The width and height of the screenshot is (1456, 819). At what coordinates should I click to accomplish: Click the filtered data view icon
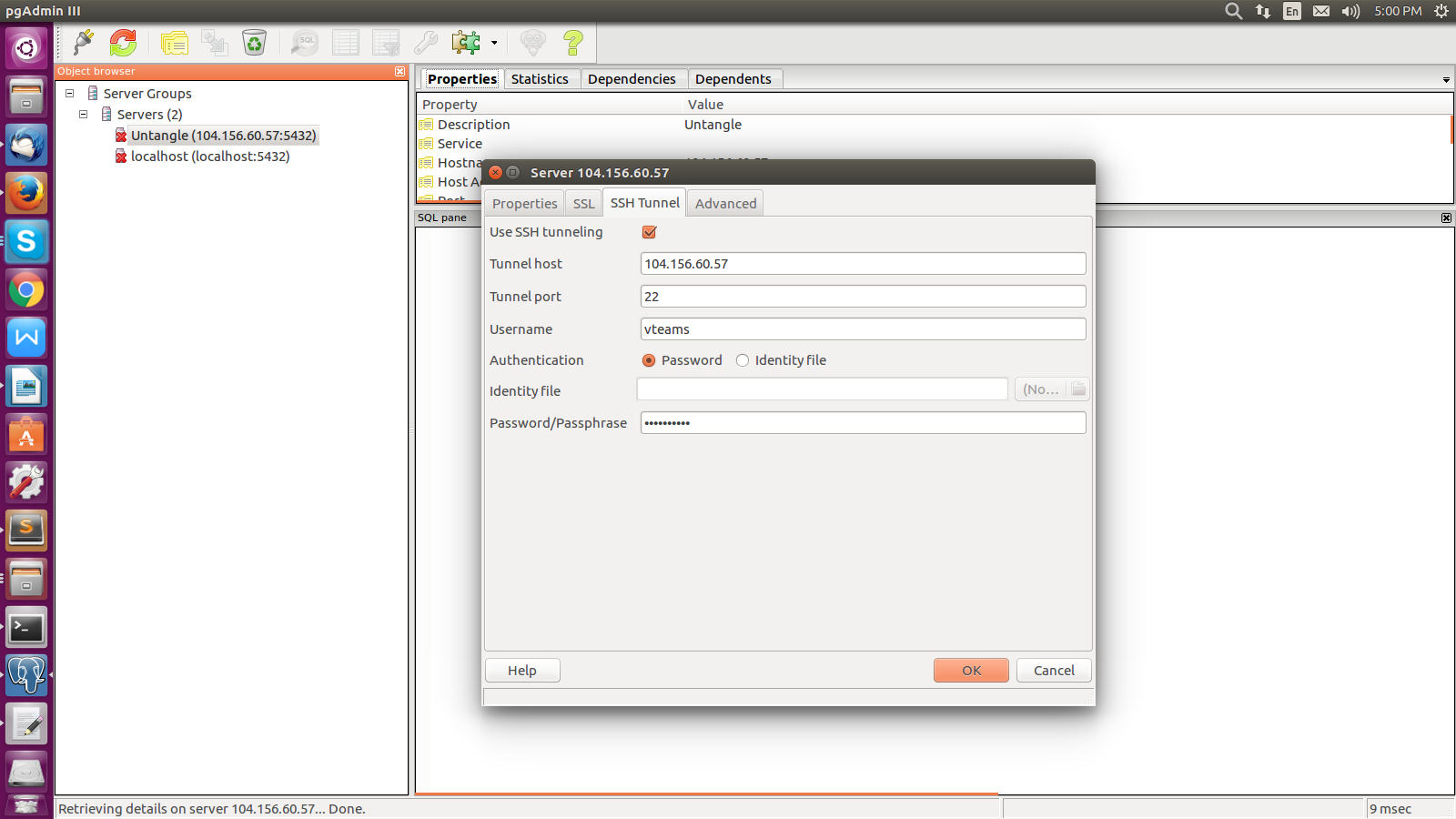click(386, 42)
